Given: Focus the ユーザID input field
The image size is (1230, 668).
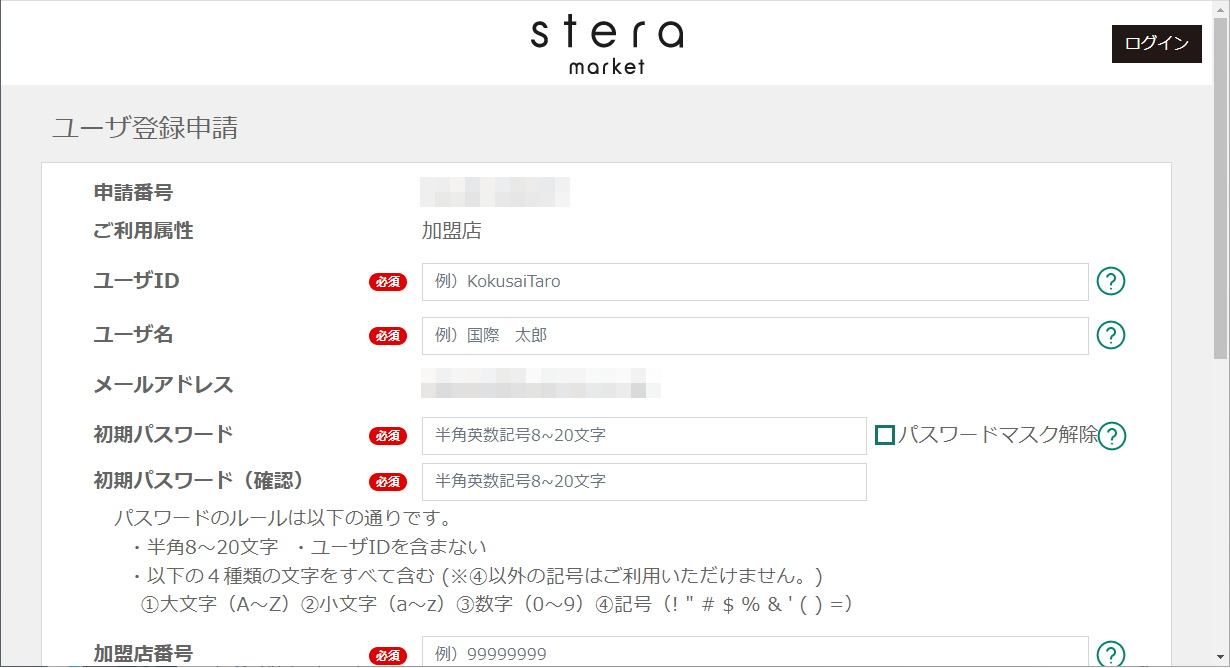Looking at the screenshot, I should (755, 282).
